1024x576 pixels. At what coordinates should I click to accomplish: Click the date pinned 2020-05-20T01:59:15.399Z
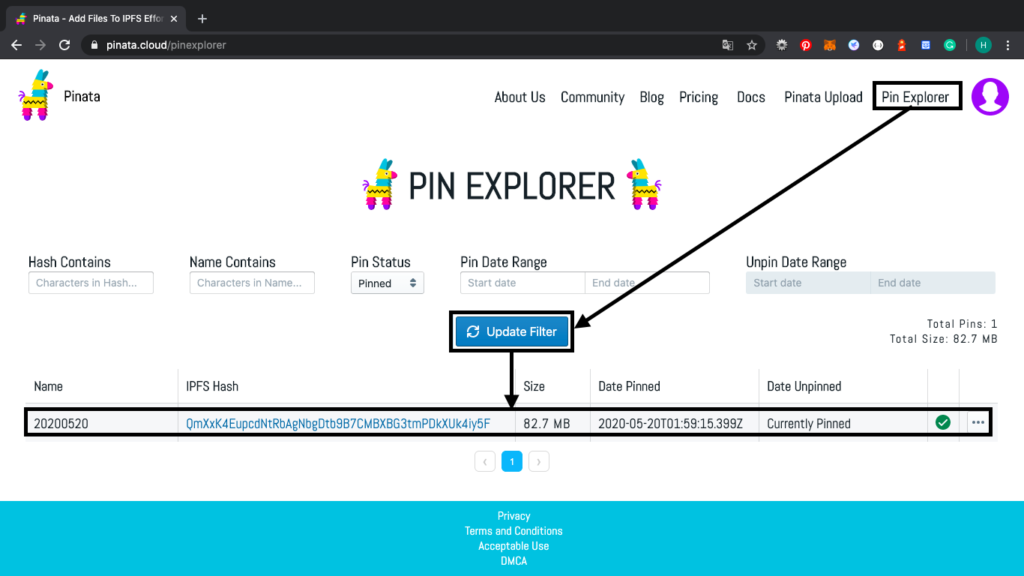pyautogui.click(x=670, y=424)
